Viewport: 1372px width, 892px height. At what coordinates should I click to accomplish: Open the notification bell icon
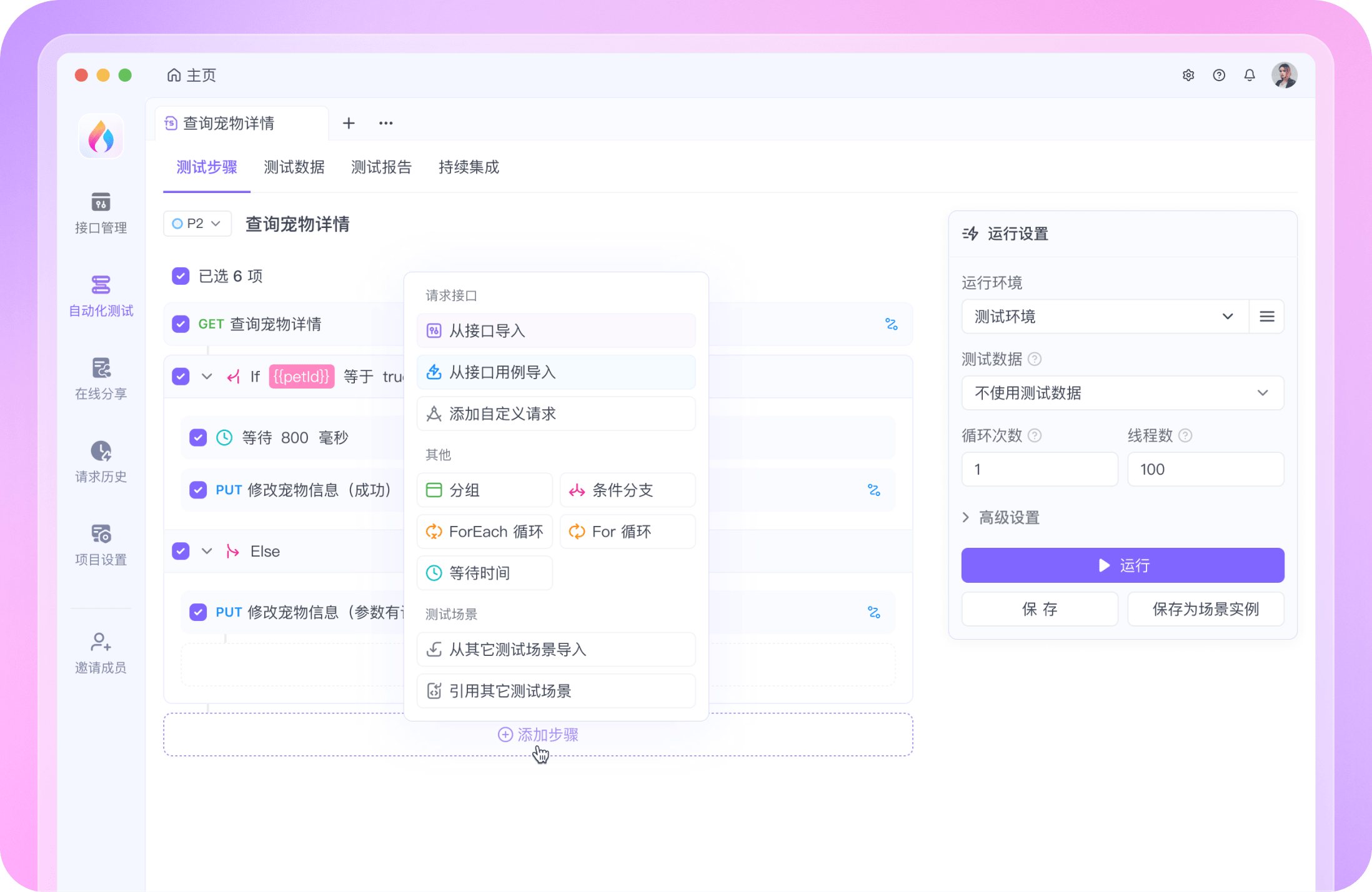coord(1250,75)
